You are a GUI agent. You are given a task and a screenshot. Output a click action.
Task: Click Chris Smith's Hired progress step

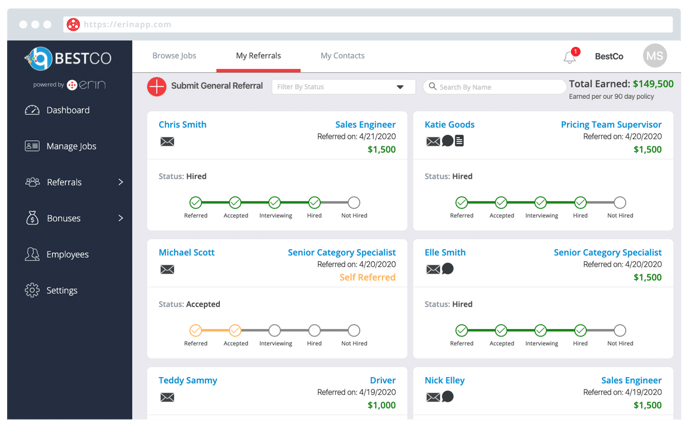[314, 202]
